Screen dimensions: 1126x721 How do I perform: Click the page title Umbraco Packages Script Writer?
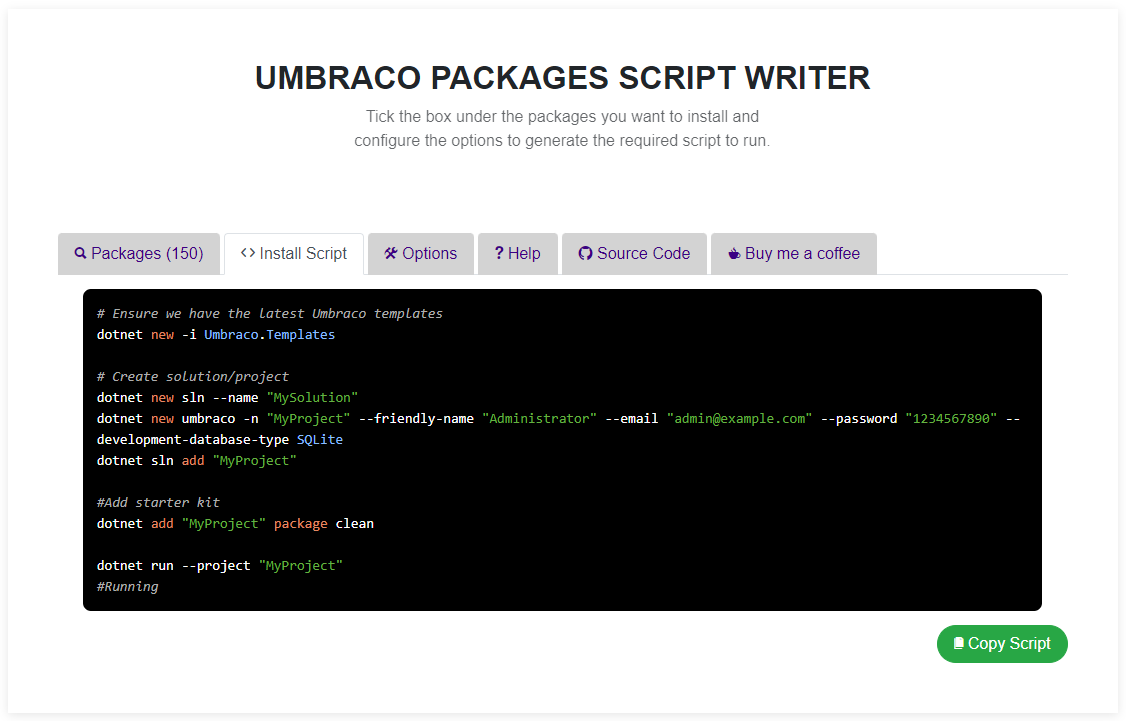click(x=562, y=78)
